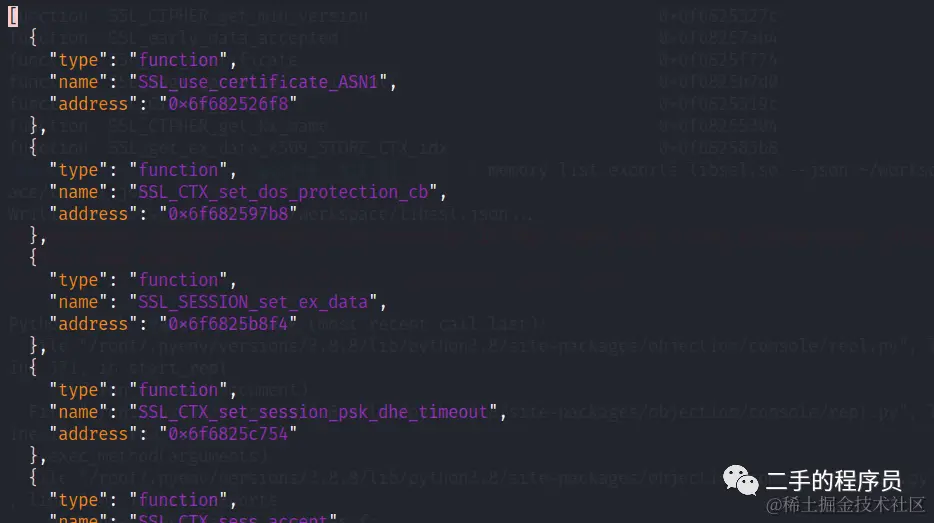Click the SSL_CTX_set_dos_protection_cb string
Screen dimensions: 934x523
pos(283,192)
